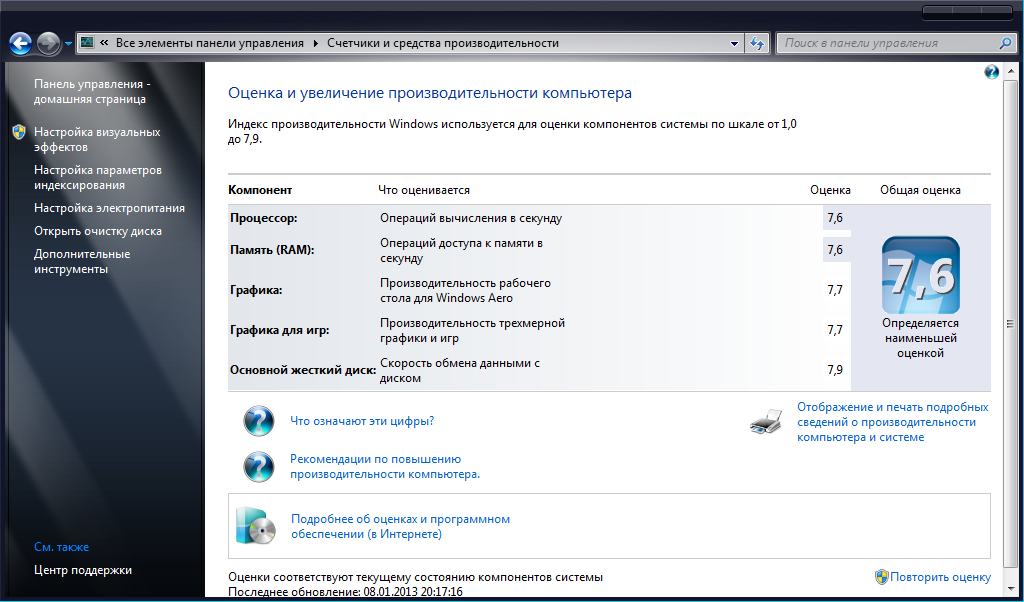Click the vertical scrollbar thumb
Viewport: 1024px width, 602px height.
[x=1011, y=325]
